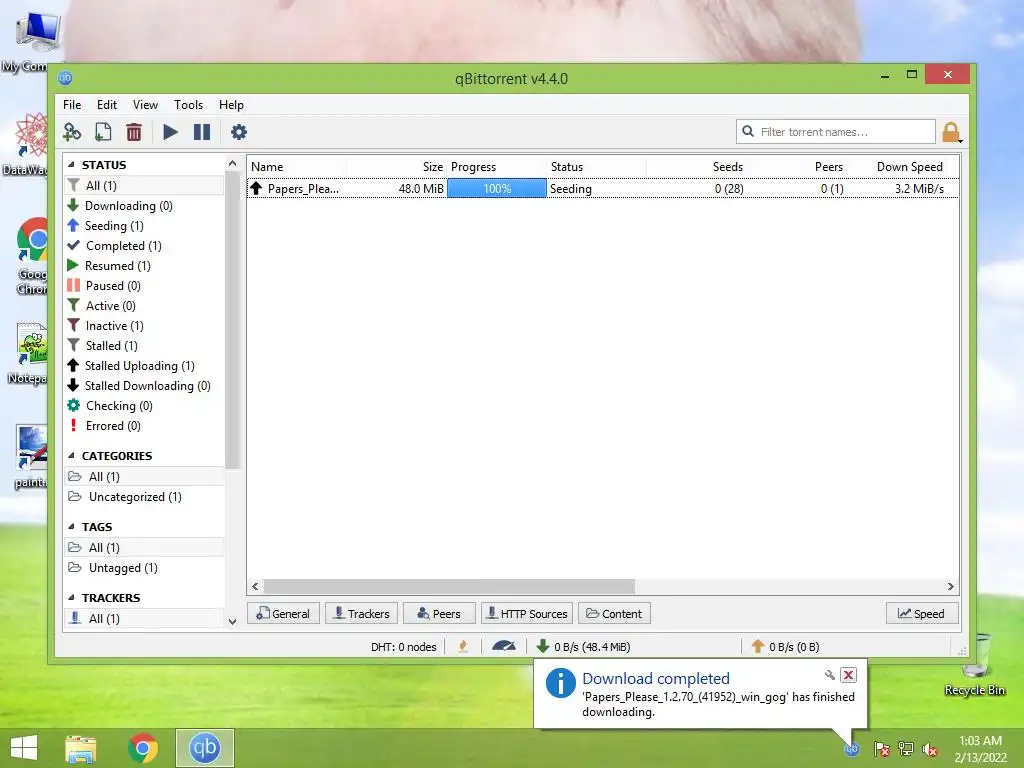Click the torrent list scroll-right arrow

click(x=951, y=586)
